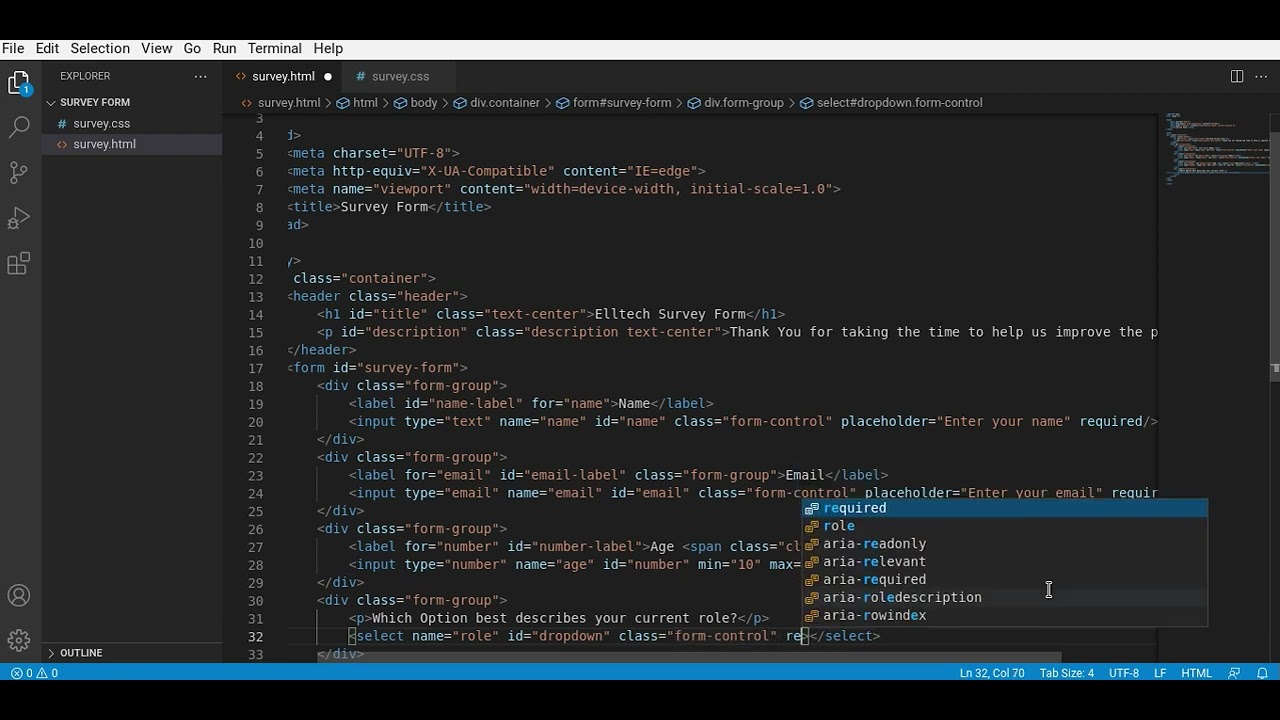
Task: Change HTML language mode
Action: 1196,673
